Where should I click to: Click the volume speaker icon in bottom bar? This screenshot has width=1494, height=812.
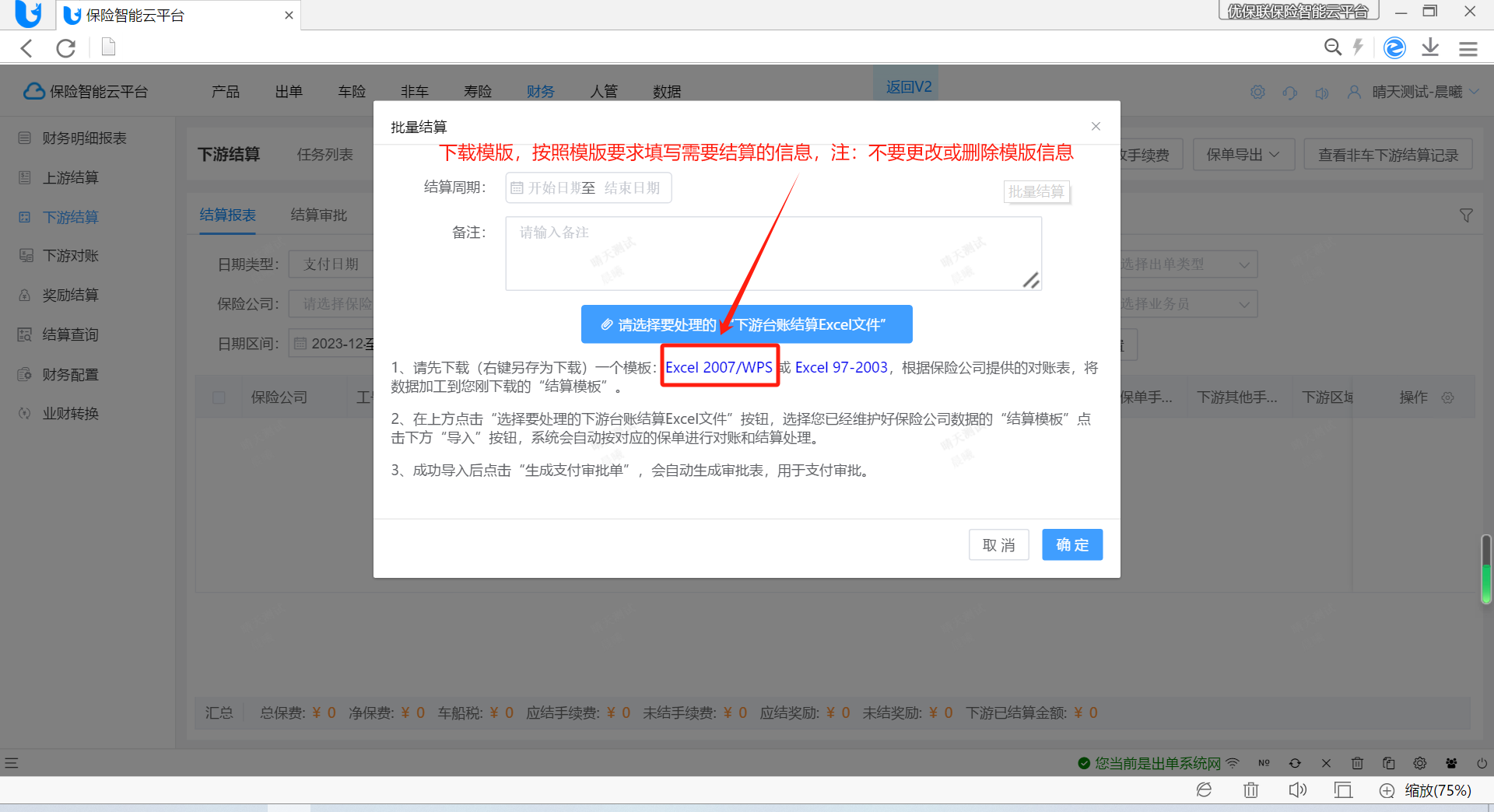tap(1297, 790)
